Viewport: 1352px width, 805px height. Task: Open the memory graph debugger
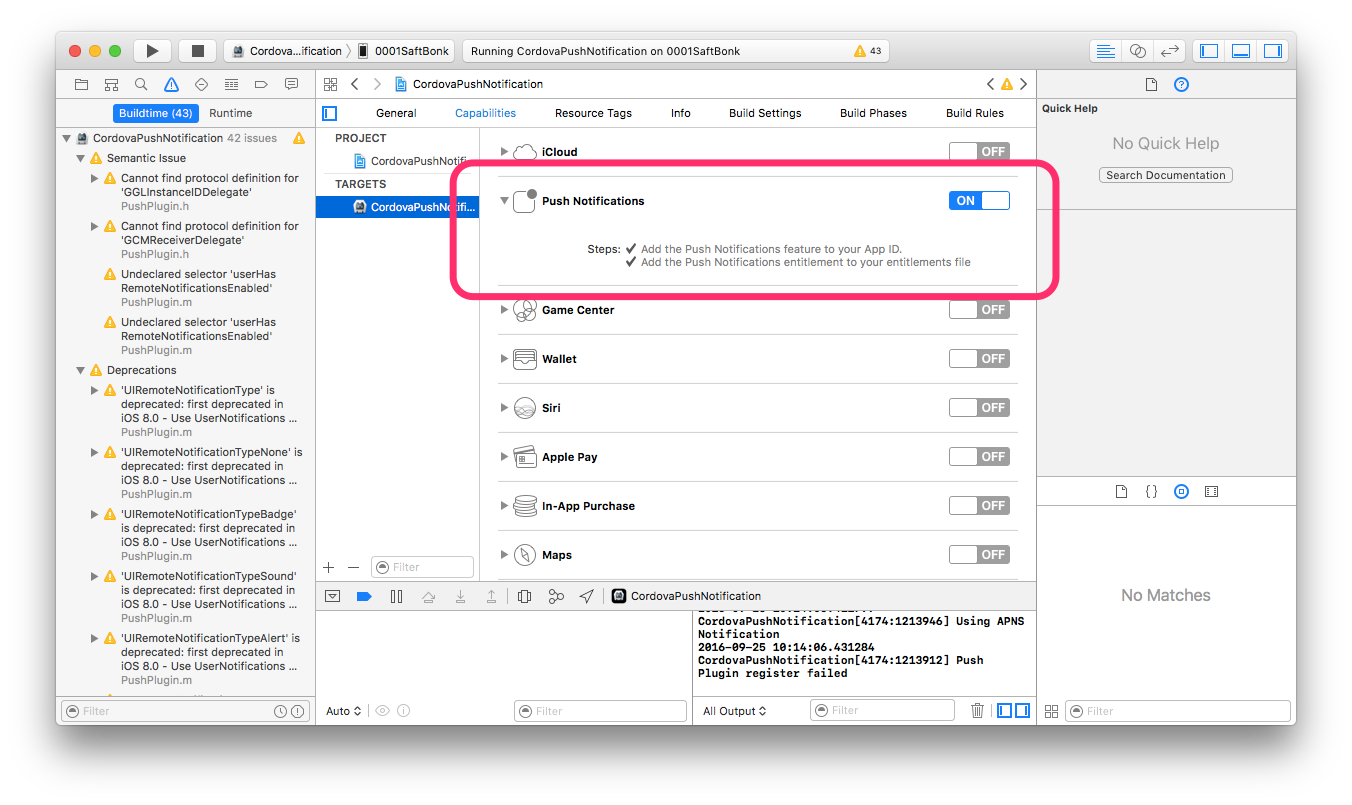coord(556,596)
